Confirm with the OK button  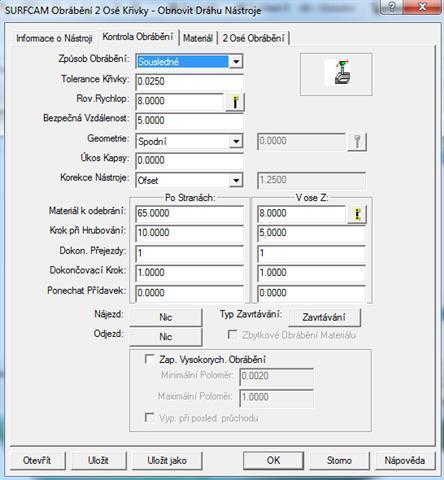[x=273, y=461]
